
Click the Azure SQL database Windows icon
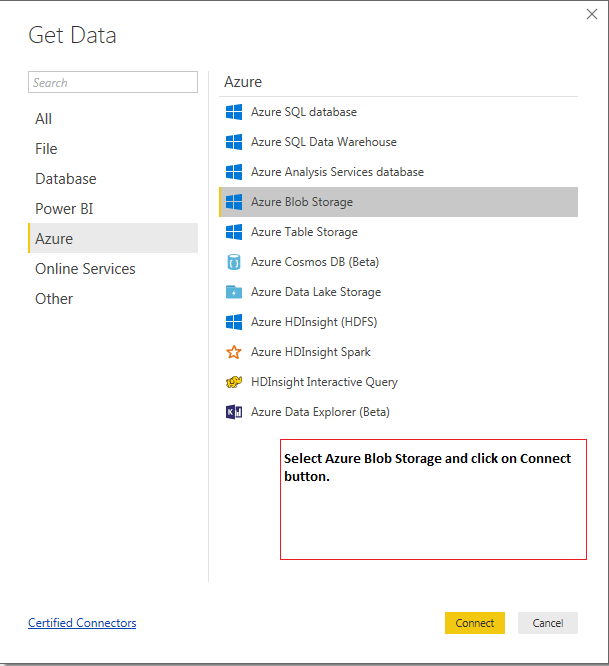234,112
